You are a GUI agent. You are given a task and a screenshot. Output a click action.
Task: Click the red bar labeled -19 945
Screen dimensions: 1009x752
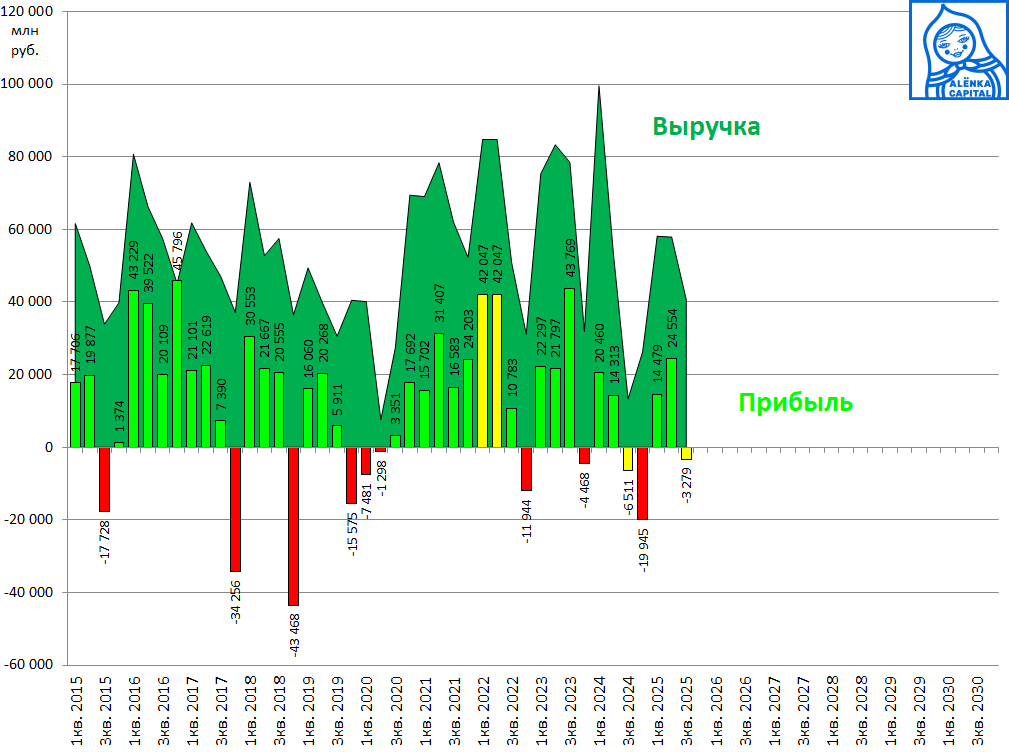pyautogui.click(x=642, y=483)
